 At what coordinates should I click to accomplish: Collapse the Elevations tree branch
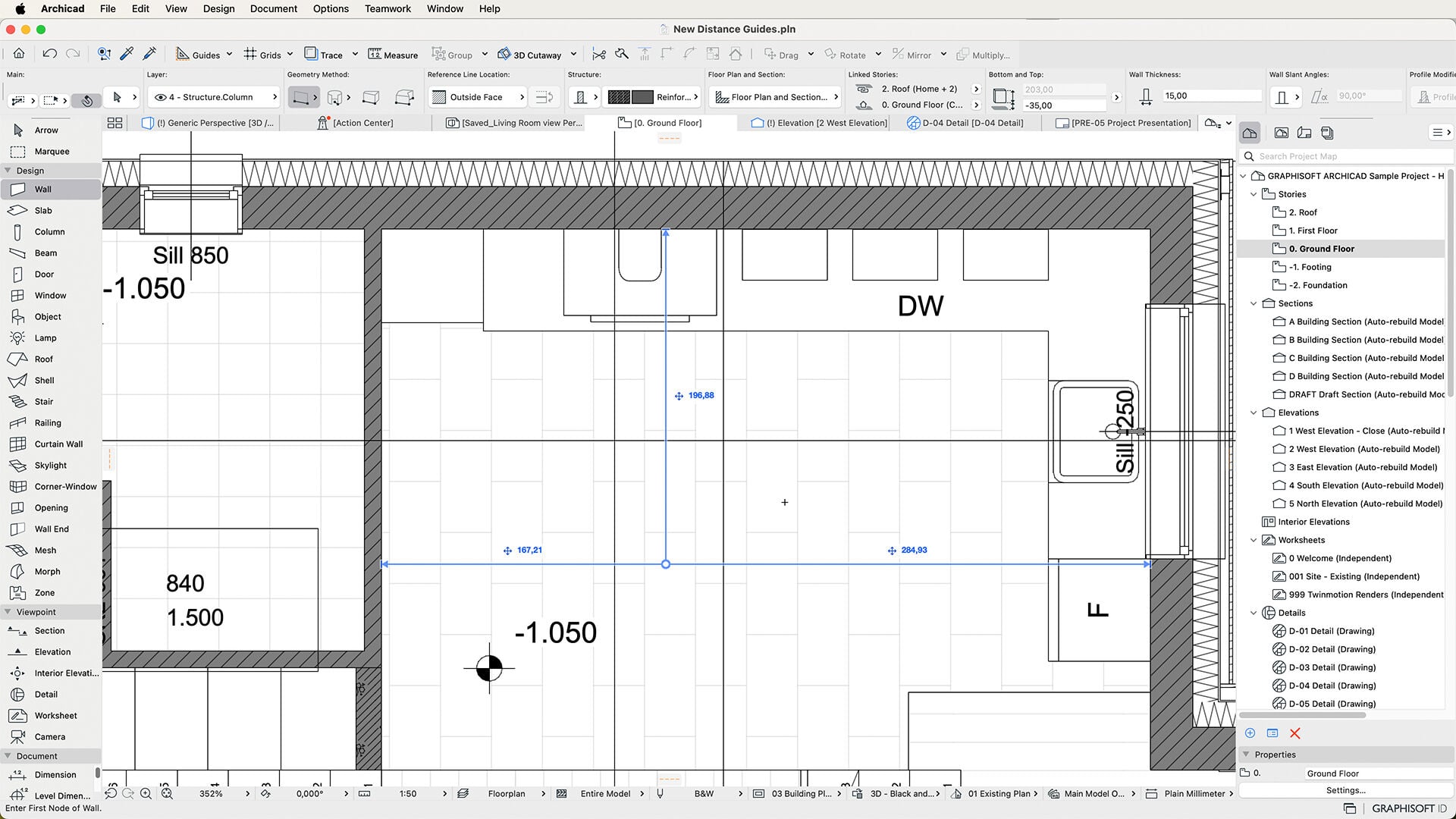point(1254,413)
